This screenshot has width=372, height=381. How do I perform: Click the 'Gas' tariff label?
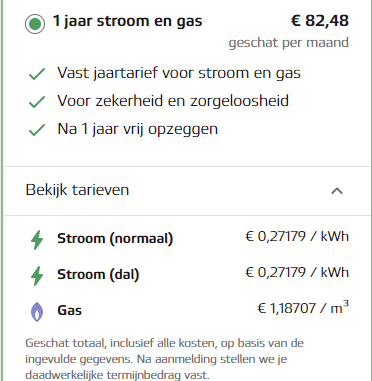[x=69, y=310]
